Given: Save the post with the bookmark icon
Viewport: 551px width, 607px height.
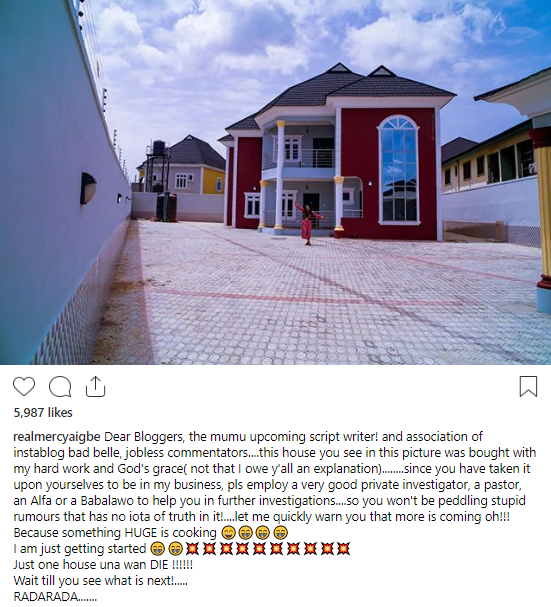Looking at the screenshot, I should point(528,386).
